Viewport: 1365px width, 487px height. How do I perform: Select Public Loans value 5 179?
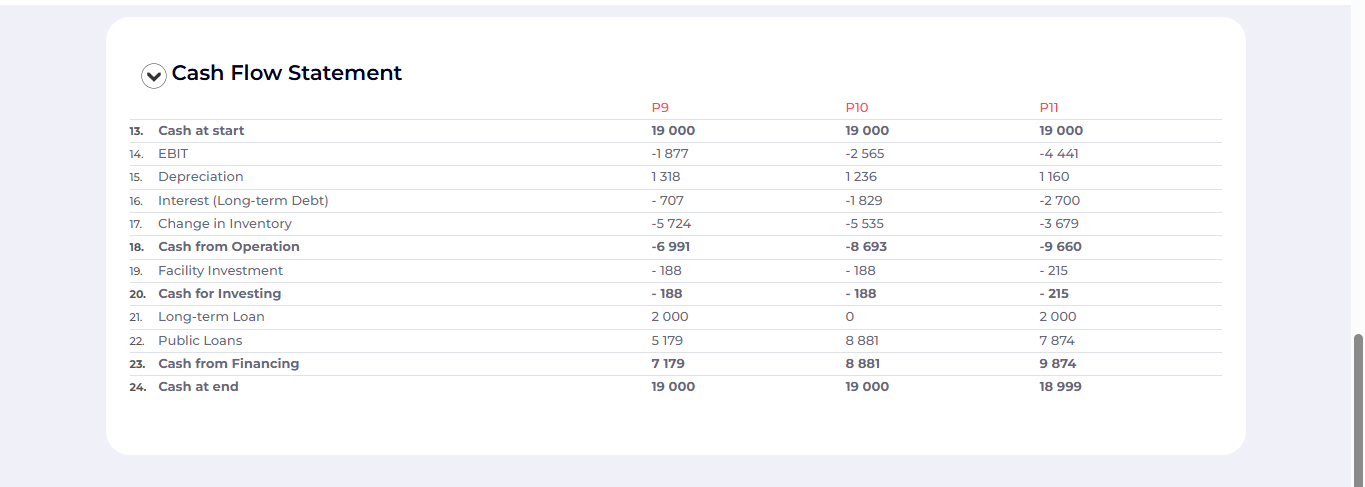point(668,341)
